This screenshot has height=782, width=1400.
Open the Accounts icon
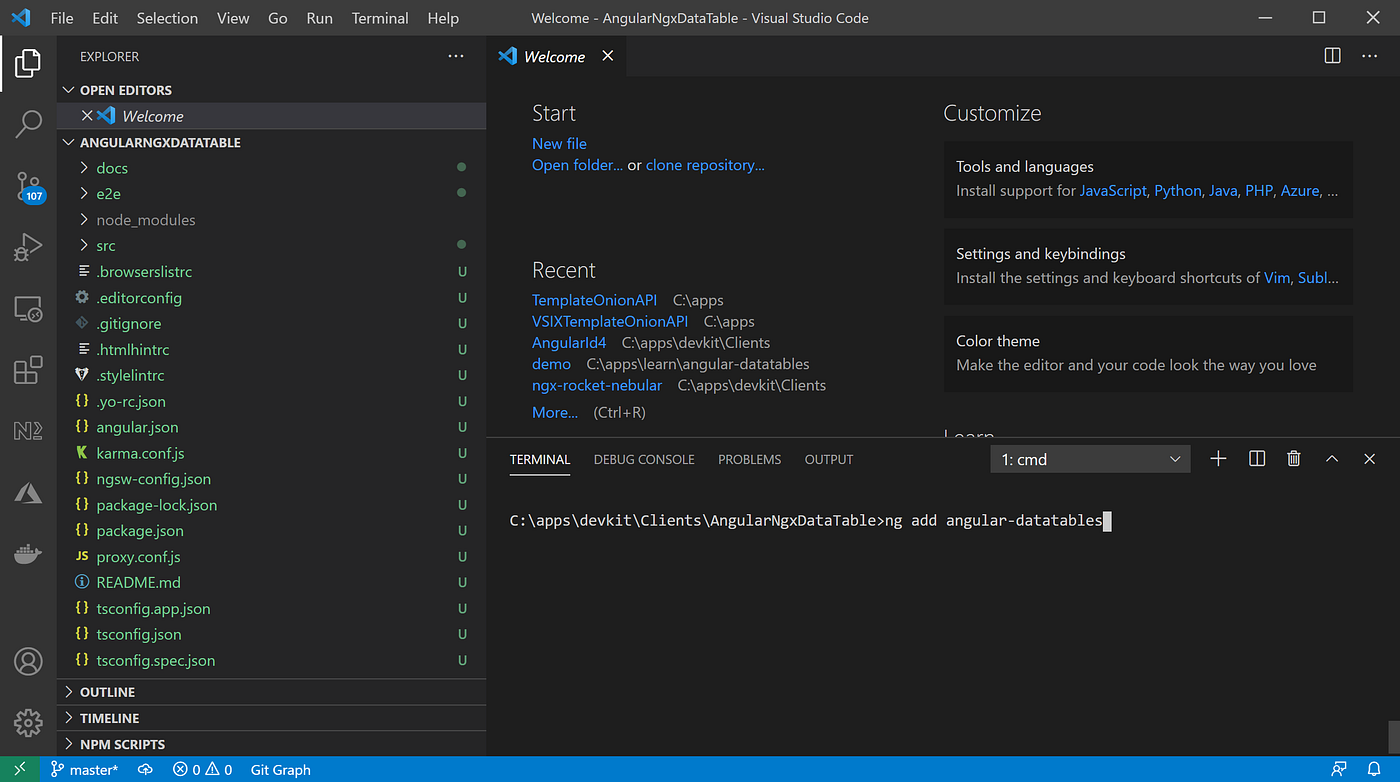(x=28, y=661)
